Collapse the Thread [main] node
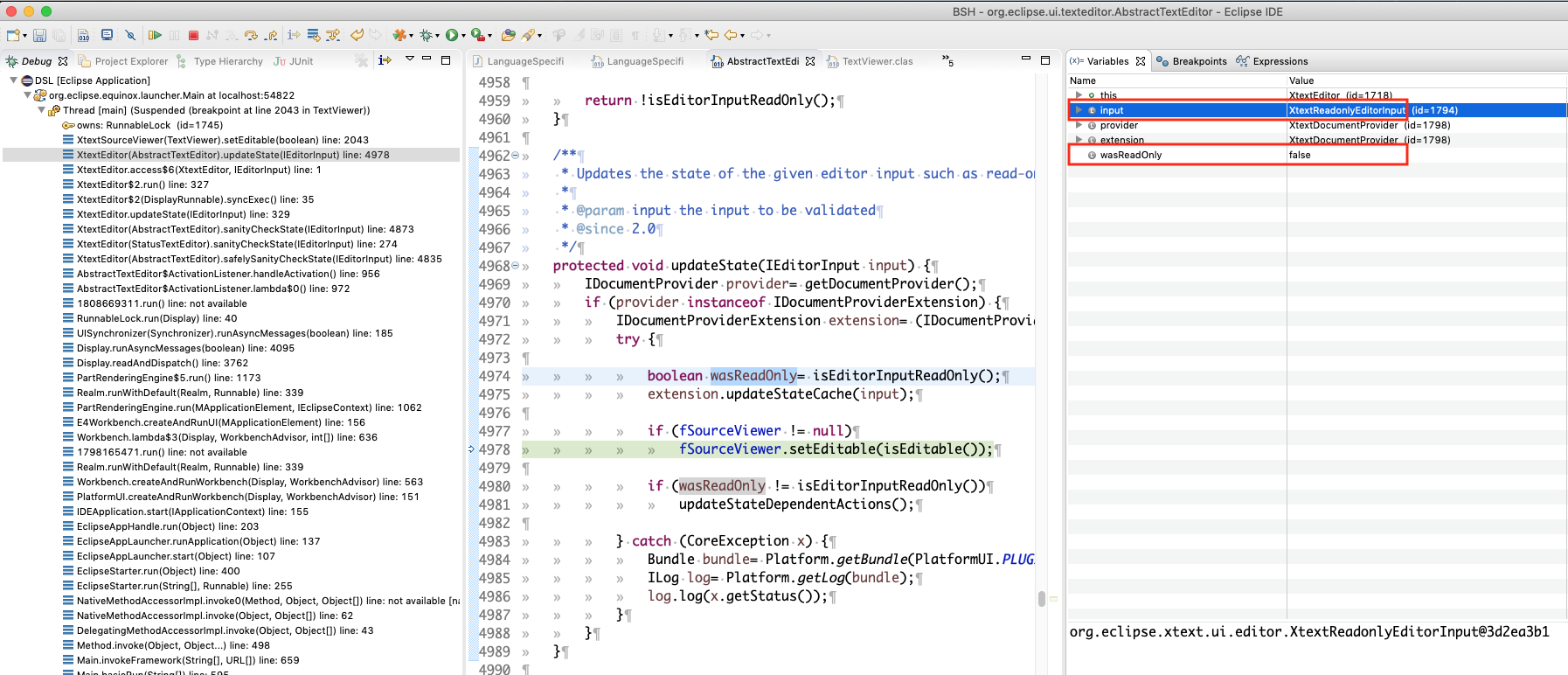 (x=42, y=110)
